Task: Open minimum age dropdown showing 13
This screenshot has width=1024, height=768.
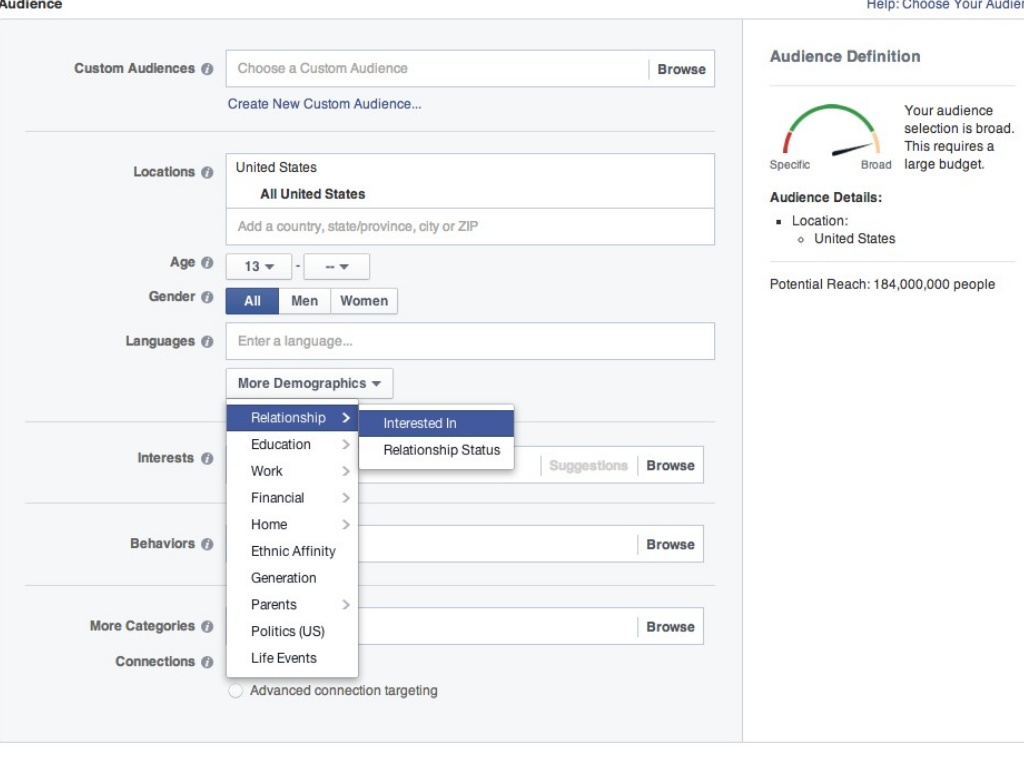Action: click(259, 266)
